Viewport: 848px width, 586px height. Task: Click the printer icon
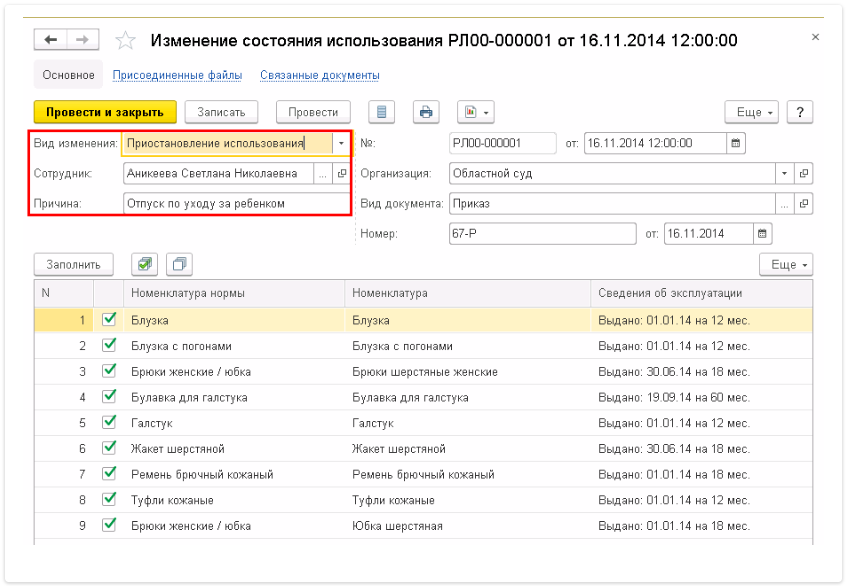427,112
